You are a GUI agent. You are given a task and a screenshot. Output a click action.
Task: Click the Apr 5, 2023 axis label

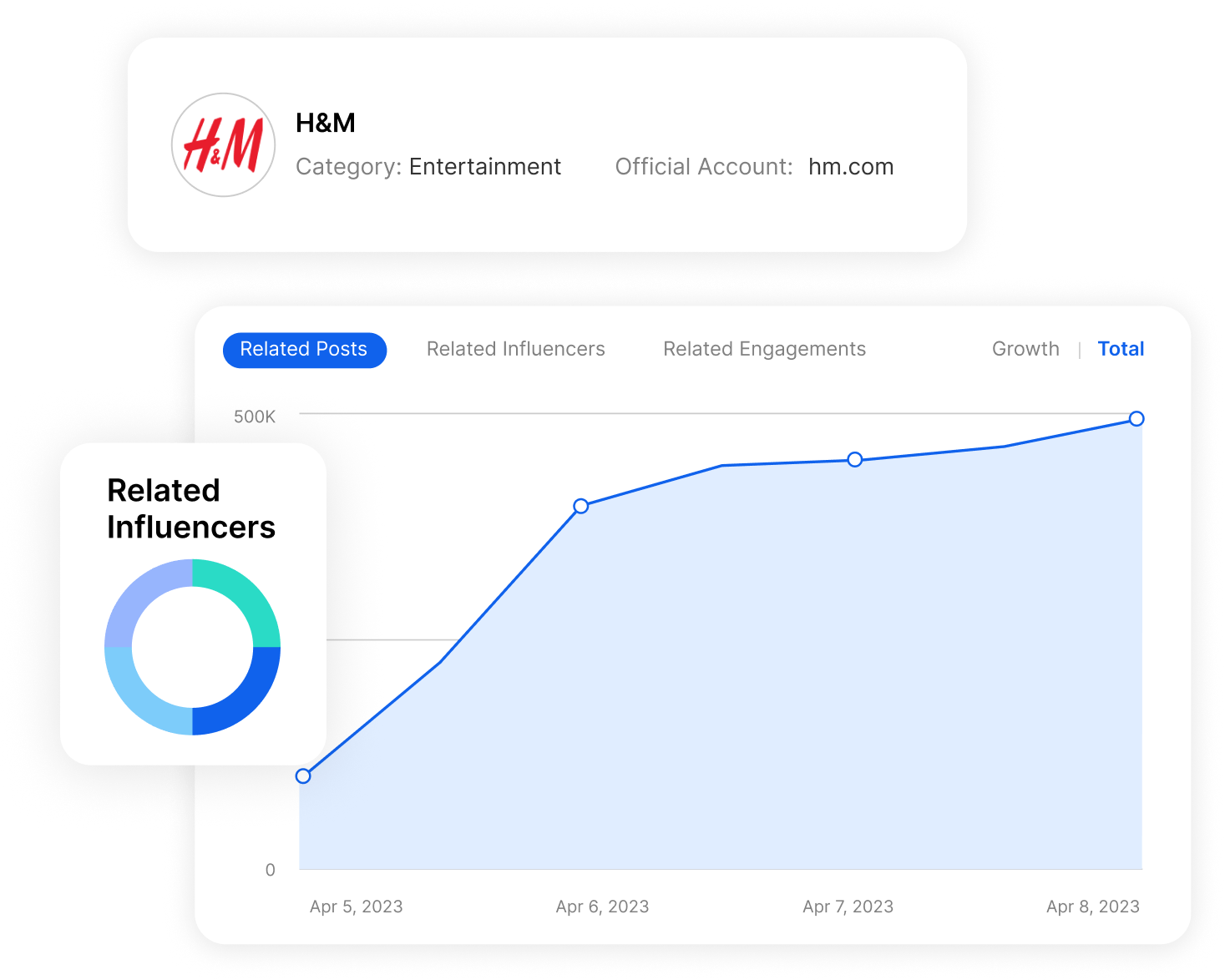pos(356,907)
